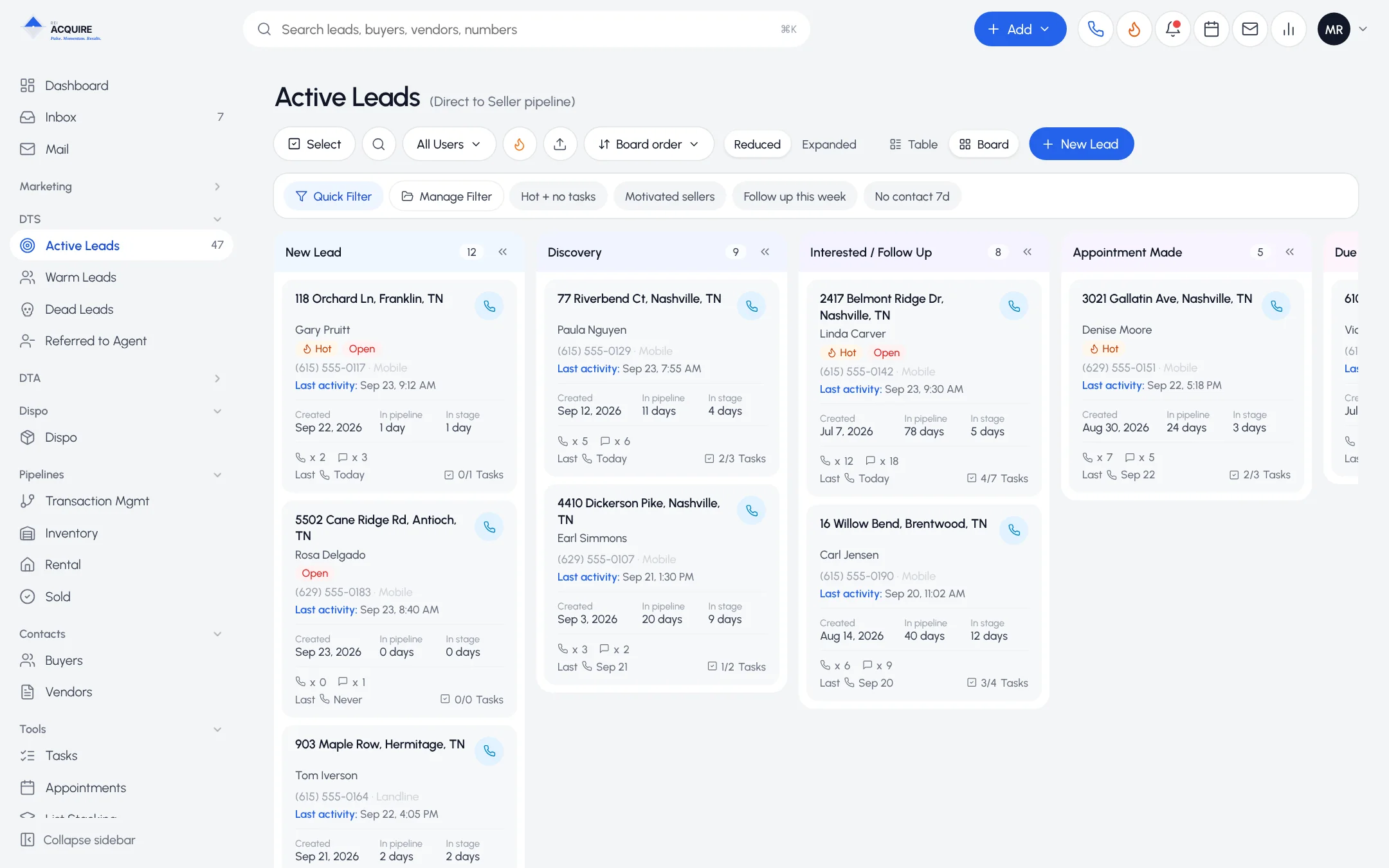Click the New Lead button
Image resolution: width=1389 pixels, height=868 pixels.
1081,144
